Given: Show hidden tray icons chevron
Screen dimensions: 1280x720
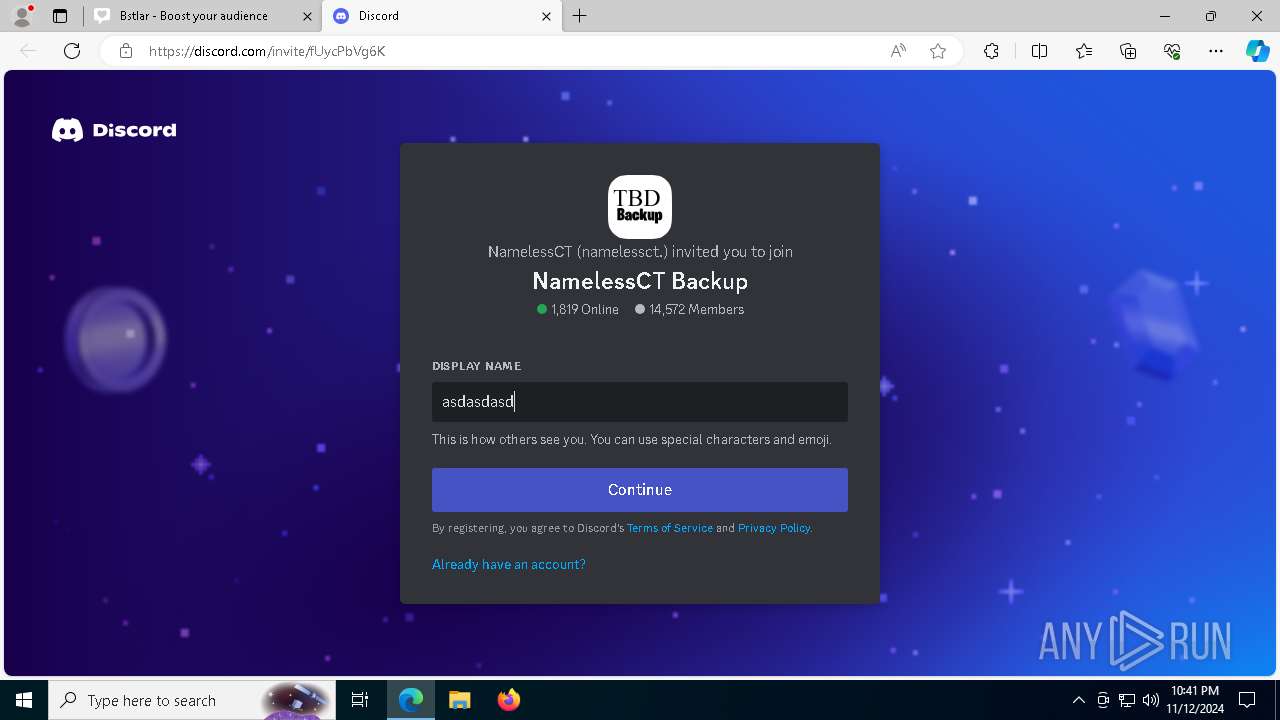Looking at the screenshot, I should (1078, 700).
